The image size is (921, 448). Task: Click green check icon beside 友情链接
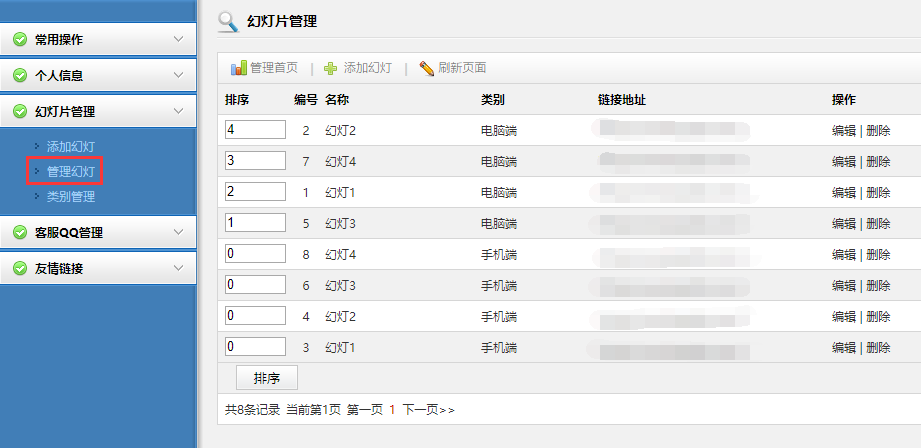point(20,269)
